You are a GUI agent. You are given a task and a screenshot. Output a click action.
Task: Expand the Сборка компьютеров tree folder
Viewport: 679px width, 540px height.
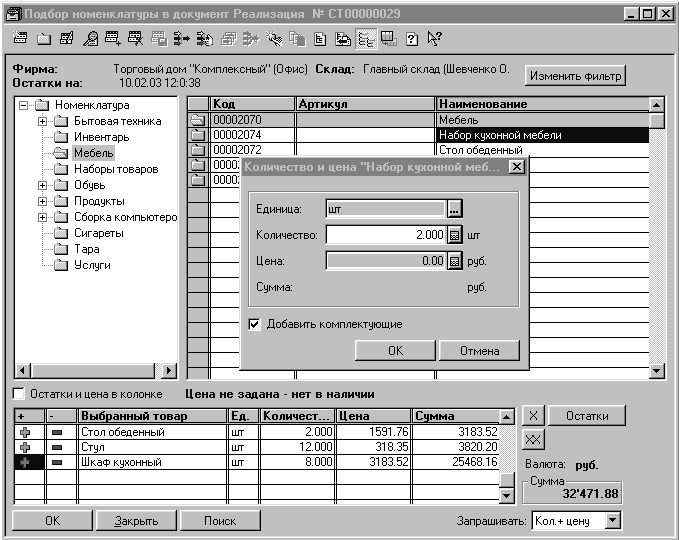42,217
